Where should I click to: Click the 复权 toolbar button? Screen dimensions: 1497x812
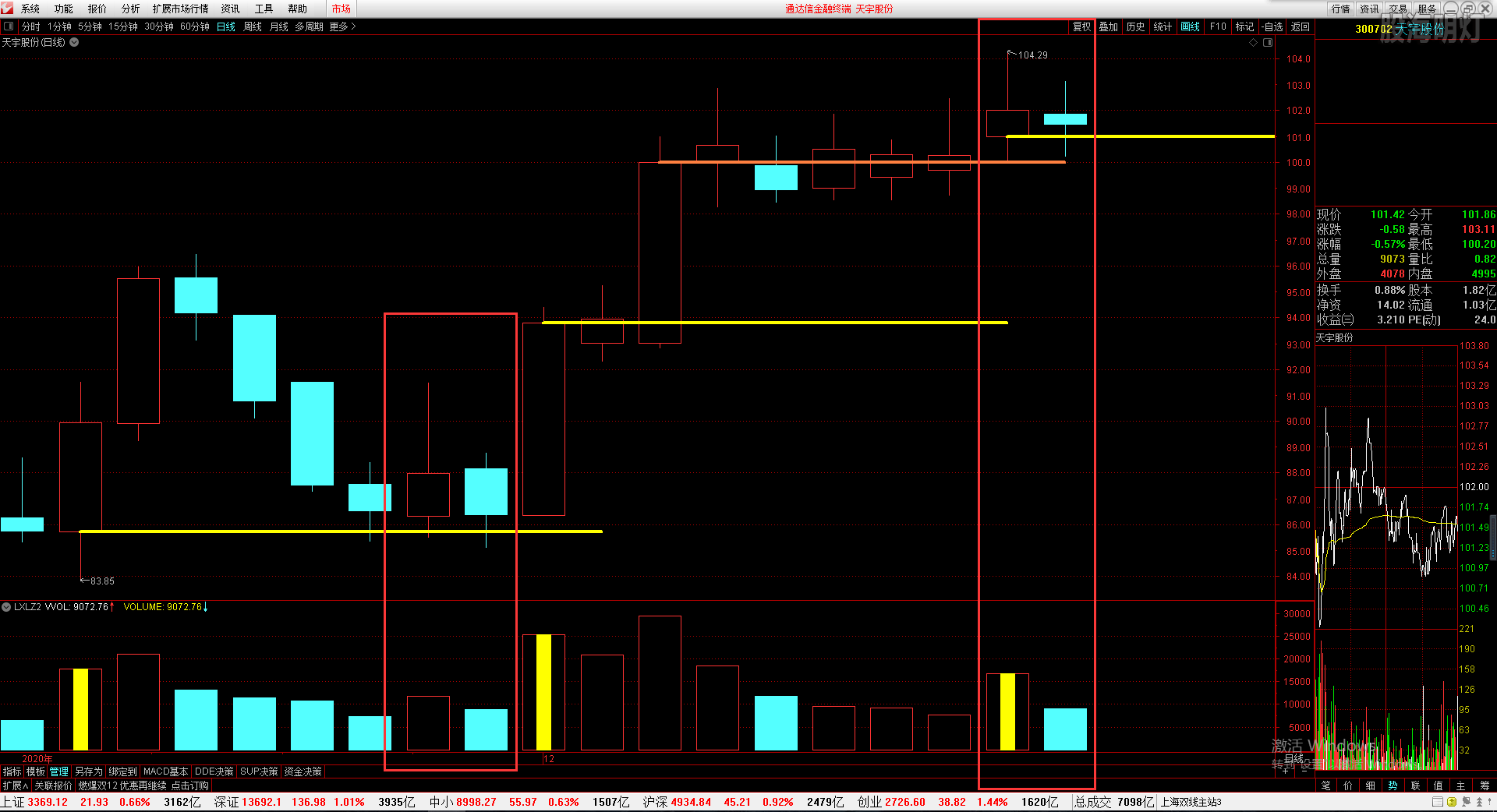point(1082,26)
